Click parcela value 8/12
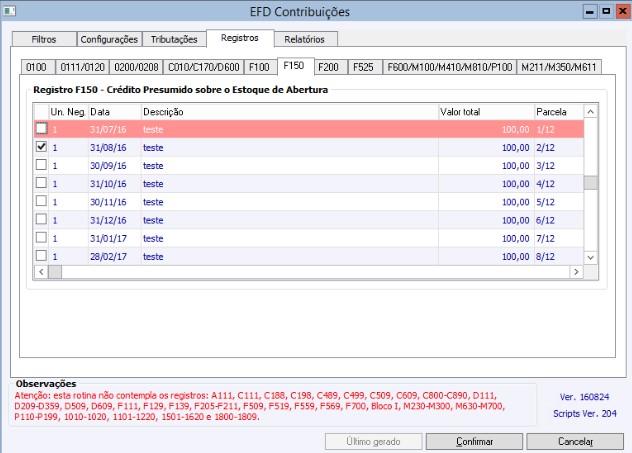This screenshot has height=453, width=632. click(x=545, y=257)
